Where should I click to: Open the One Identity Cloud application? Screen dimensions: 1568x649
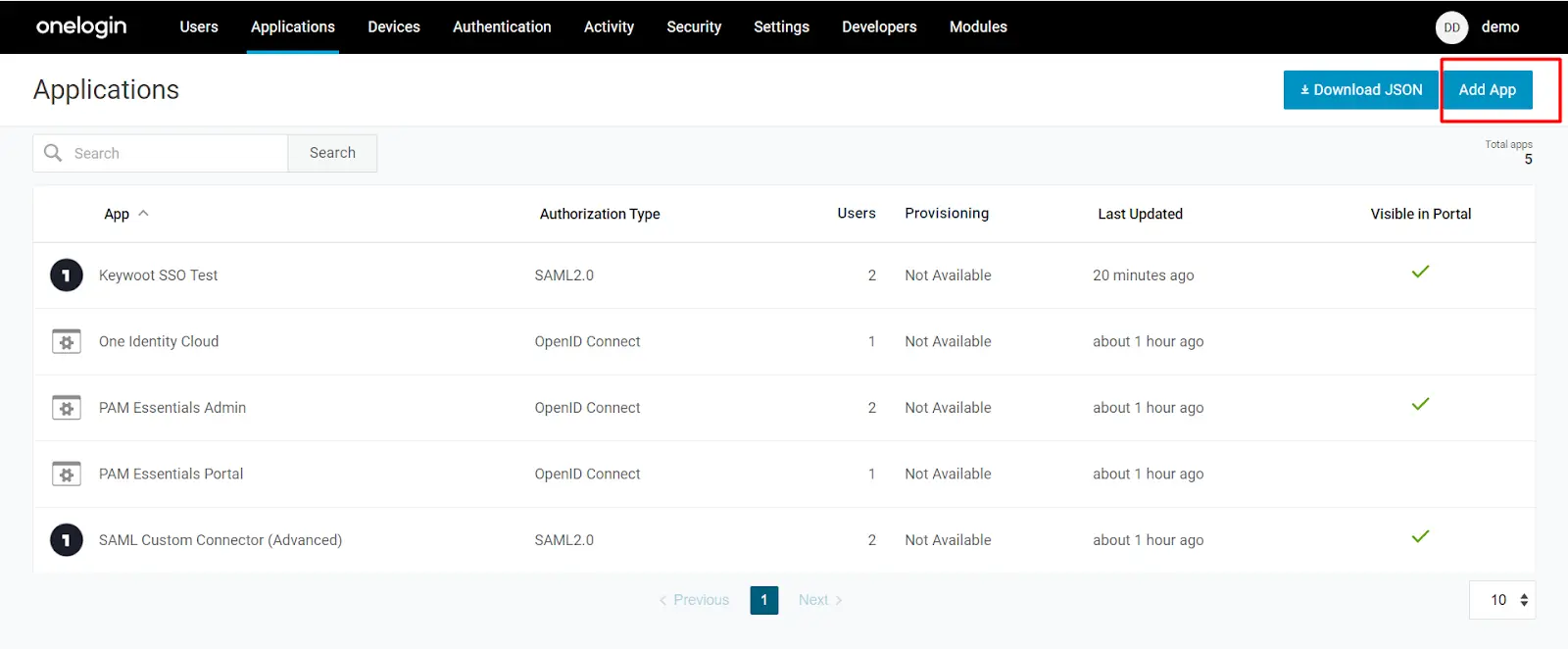159,341
